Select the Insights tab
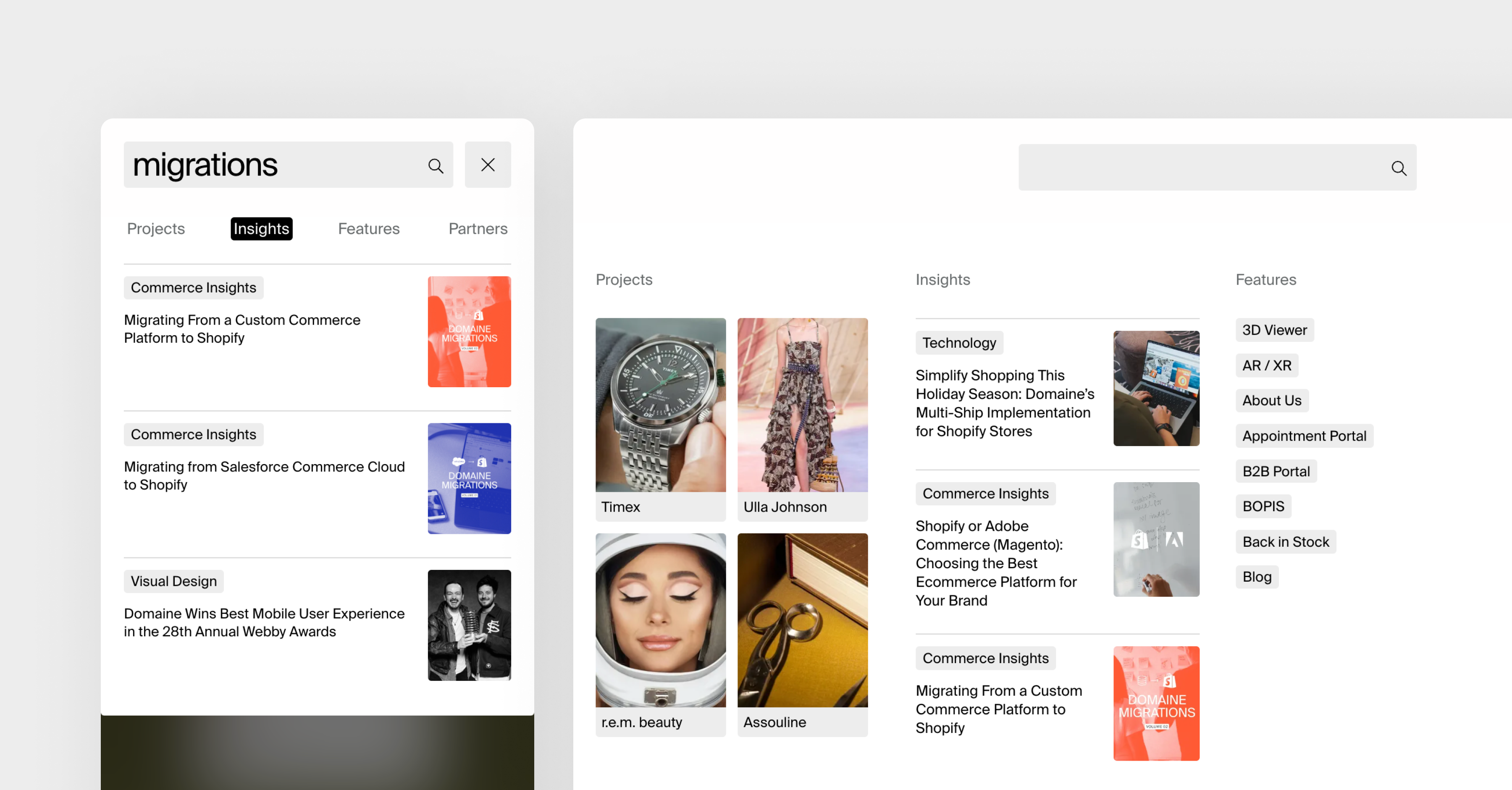 point(261,228)
